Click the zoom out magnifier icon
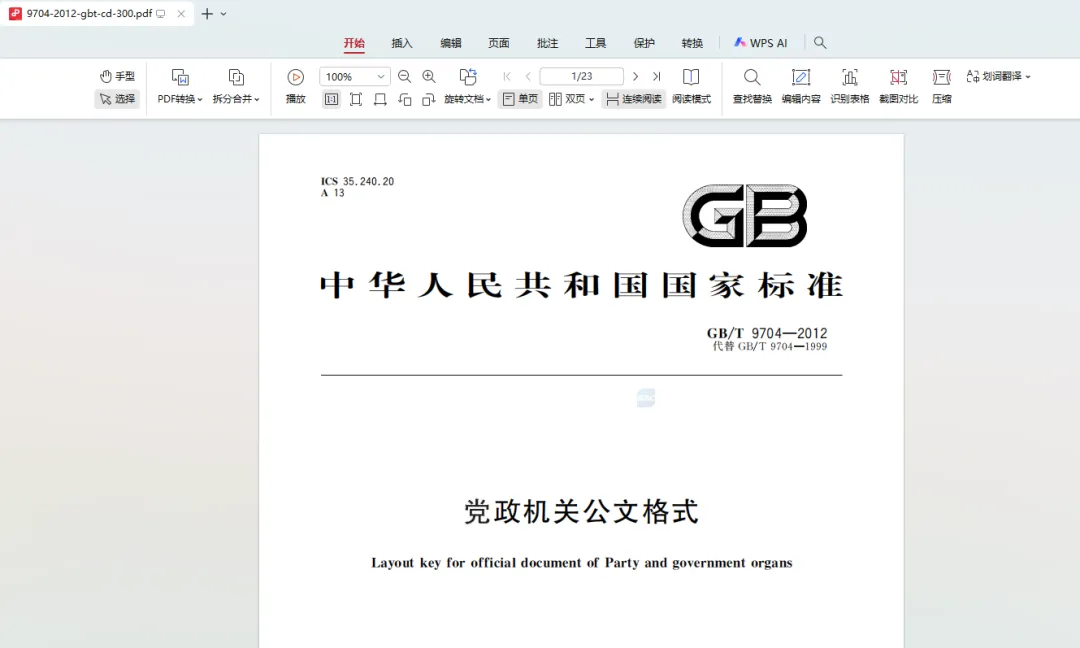 [x=404, y=76]
